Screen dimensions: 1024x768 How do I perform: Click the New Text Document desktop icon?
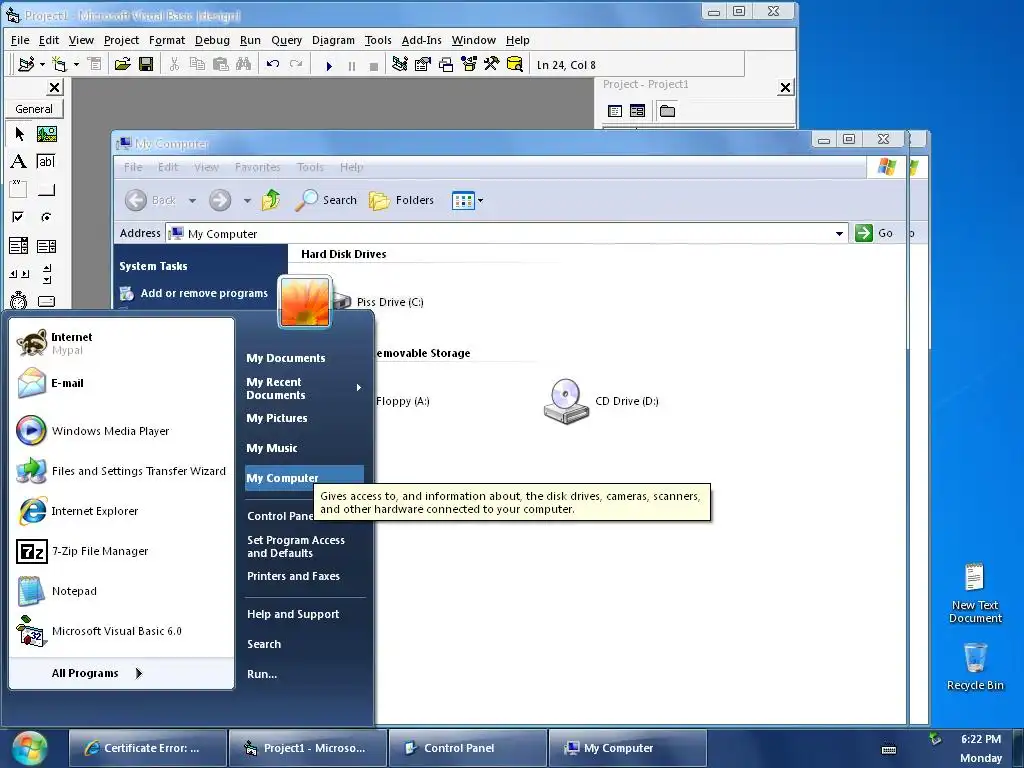pyautogui.click(x=975, y=593)
